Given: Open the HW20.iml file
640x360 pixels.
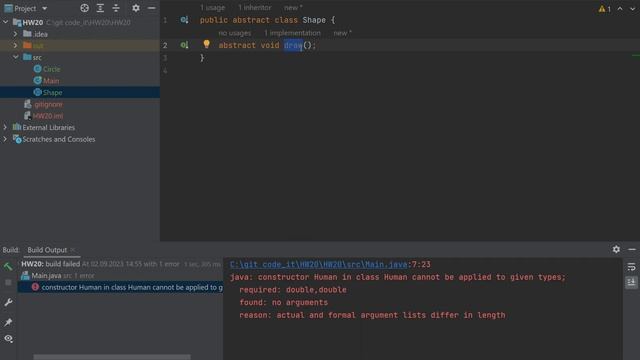Looking at the screenshot, I should (x=48, y=116).
